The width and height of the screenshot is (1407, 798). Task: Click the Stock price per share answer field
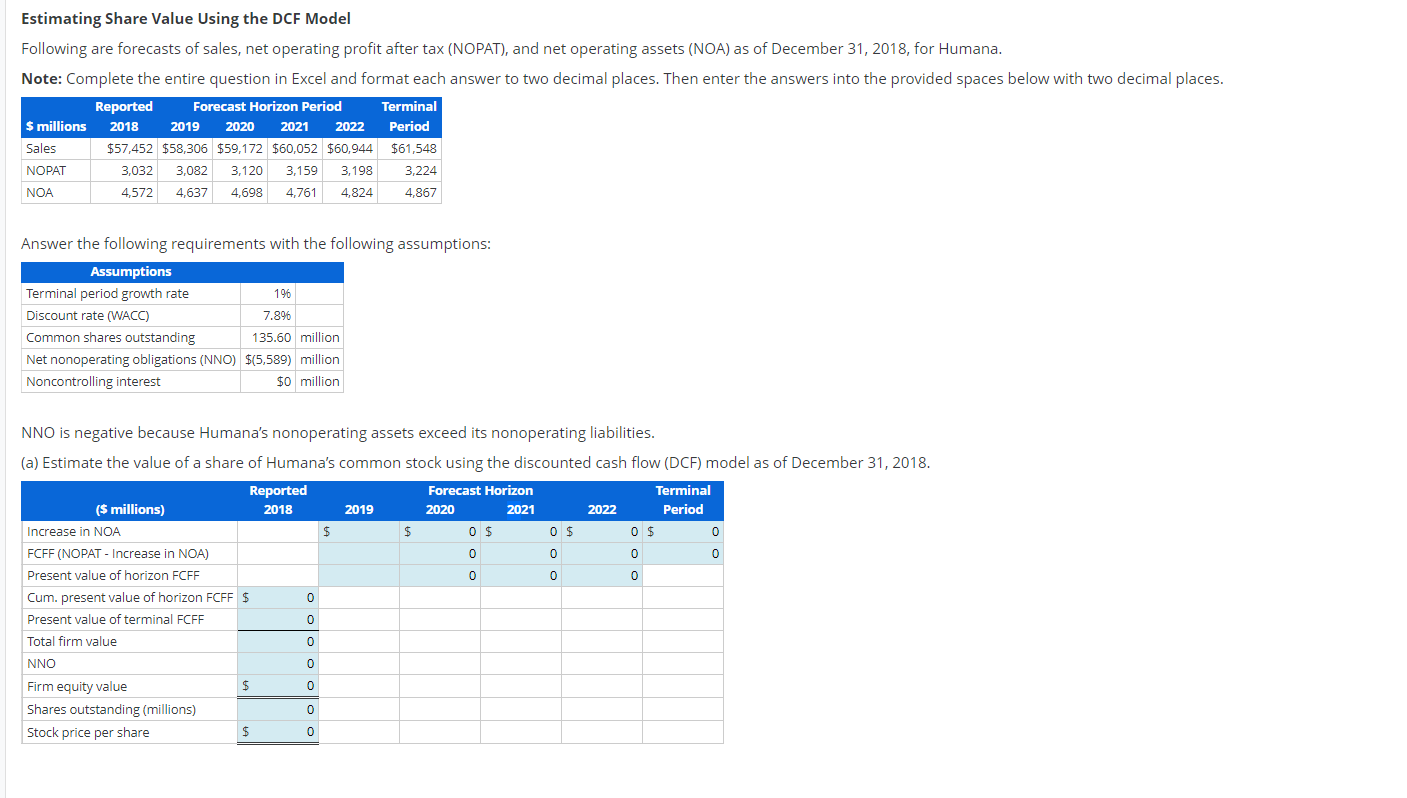(x=278, y=731)
